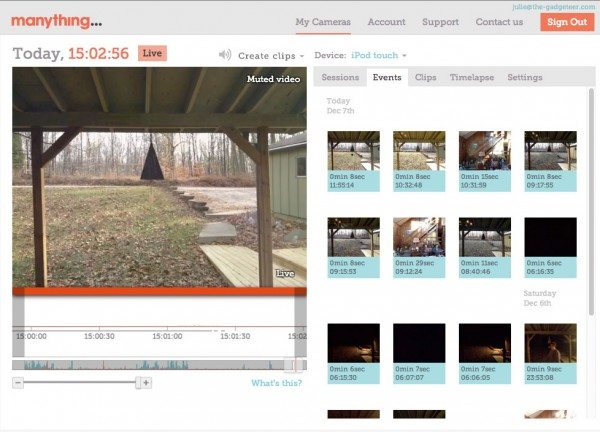Click the What's this? link

(x=276, y=383)
